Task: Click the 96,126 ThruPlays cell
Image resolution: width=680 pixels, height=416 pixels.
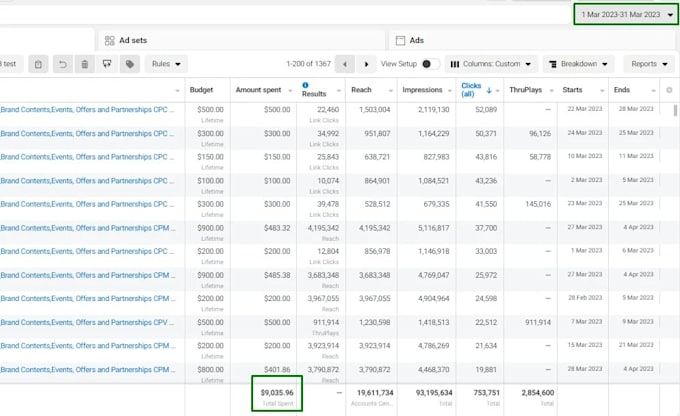Action: (540, 134)
